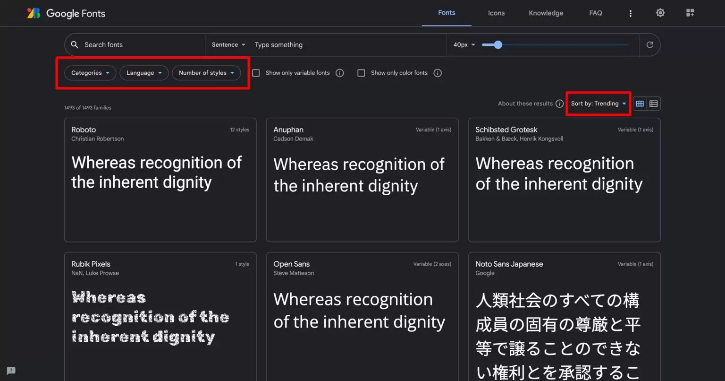Open the Anuphan font card
The image size is (725, 381).
(x=362, y=180)
